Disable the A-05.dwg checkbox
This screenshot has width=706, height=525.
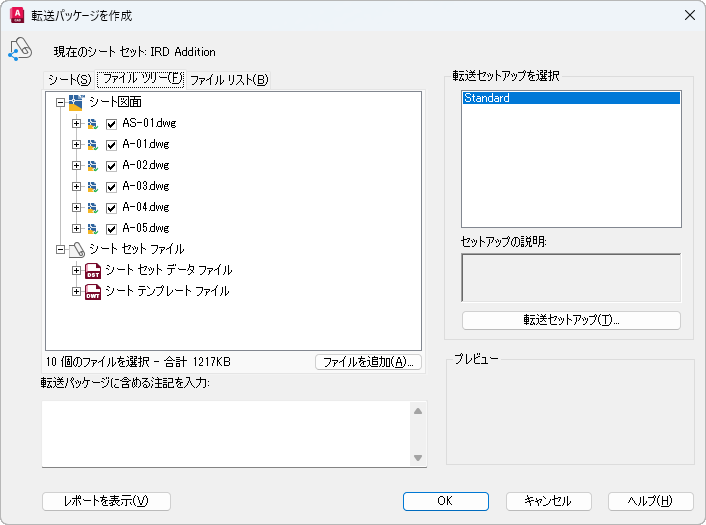[112, 229]
